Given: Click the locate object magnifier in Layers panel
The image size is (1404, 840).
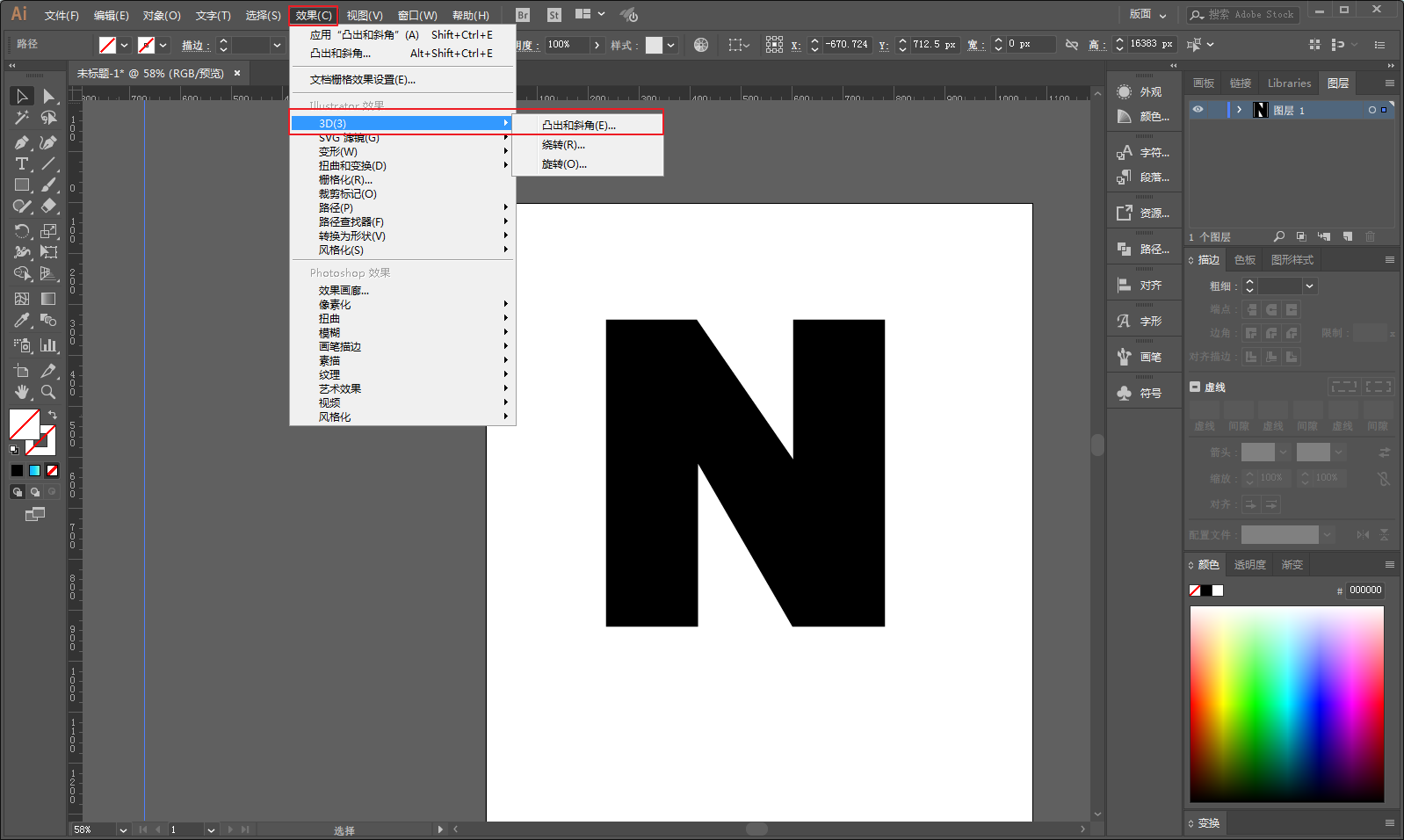Looking at the screenshot, I should point(1279,236).
